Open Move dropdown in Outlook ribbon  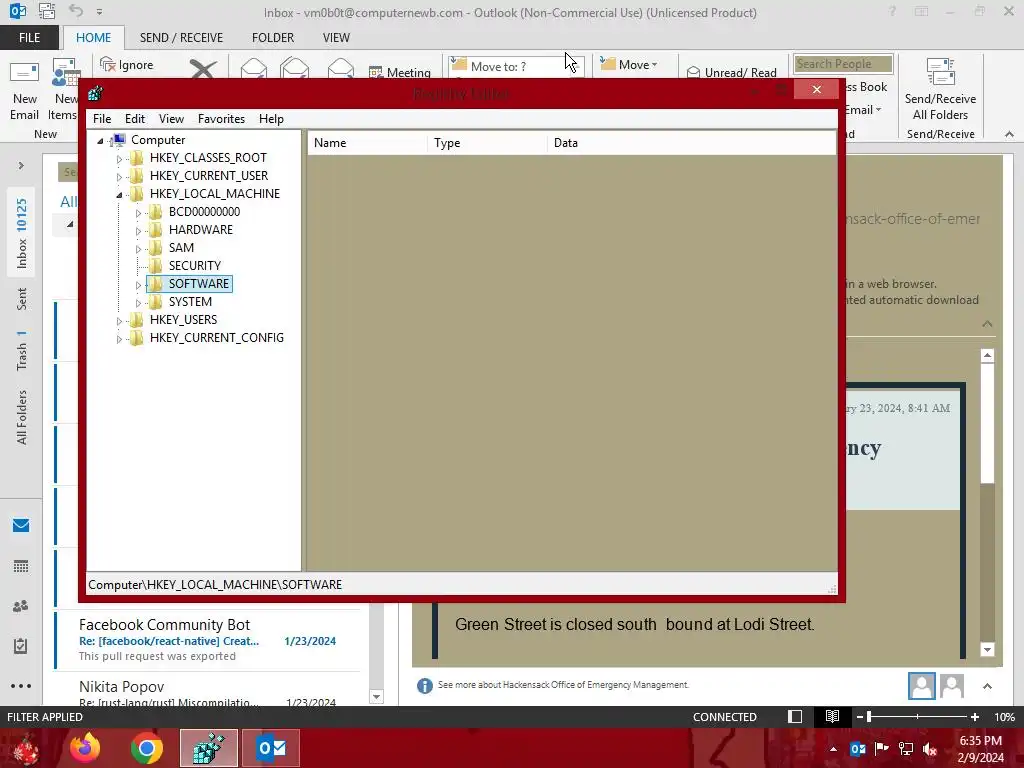[x=629, y=65]
